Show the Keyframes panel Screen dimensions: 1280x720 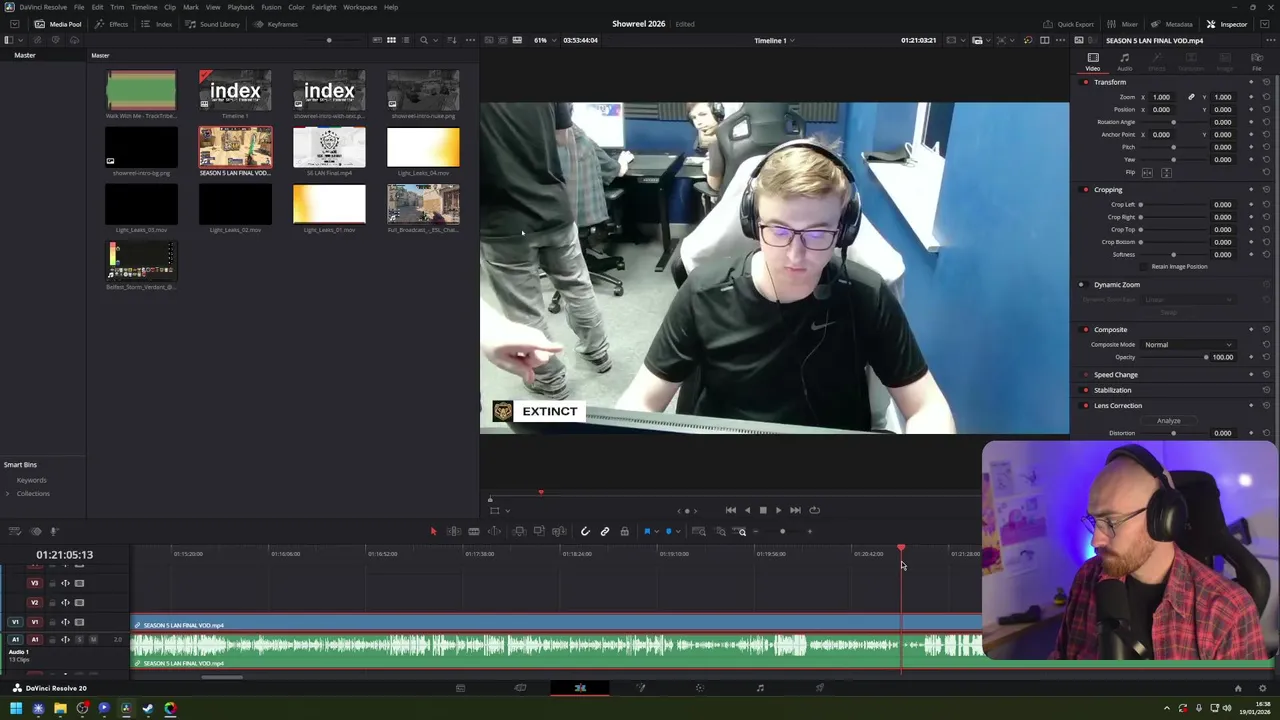click(277, 24)
